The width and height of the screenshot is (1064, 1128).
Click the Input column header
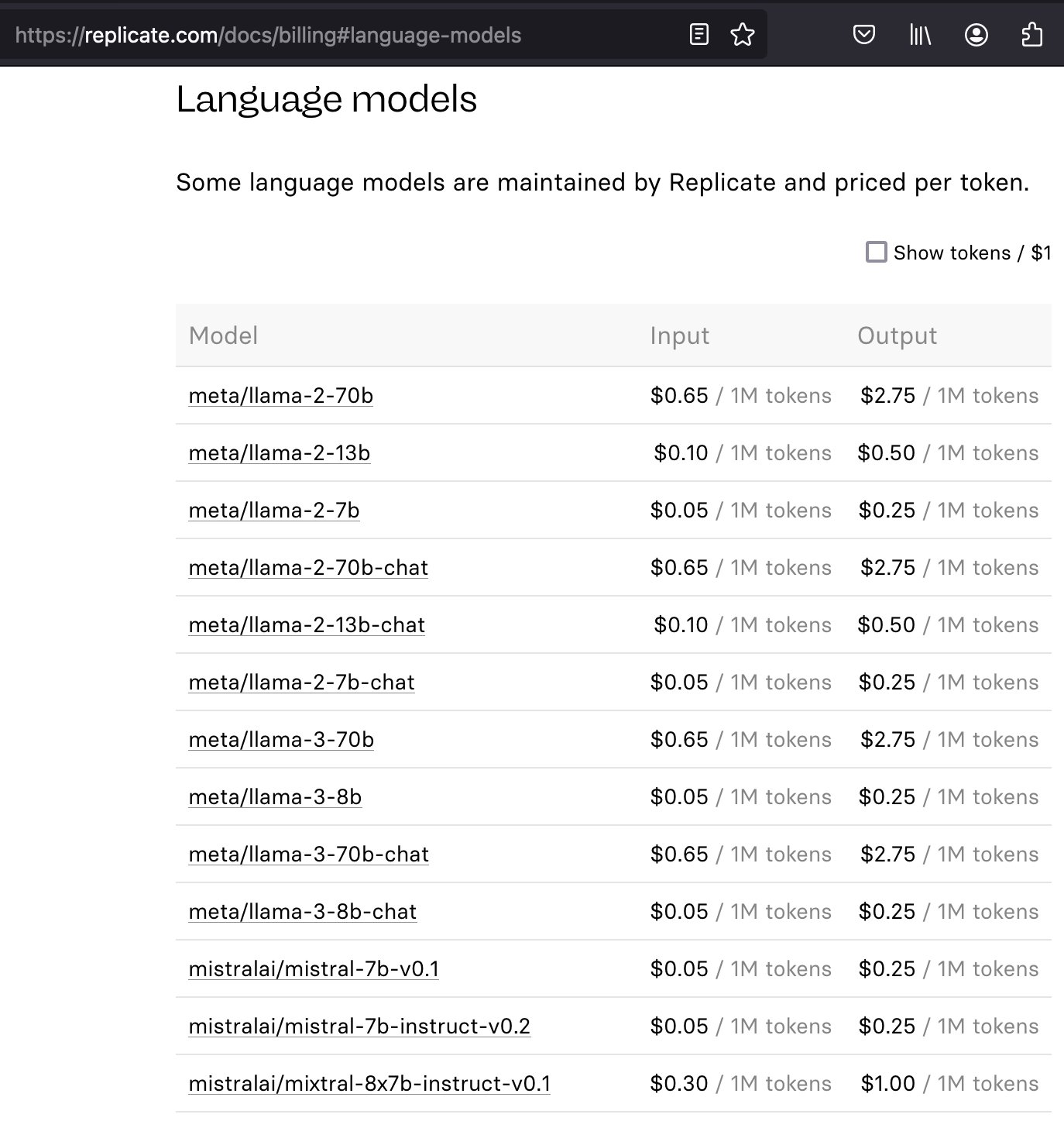(679, 335)
